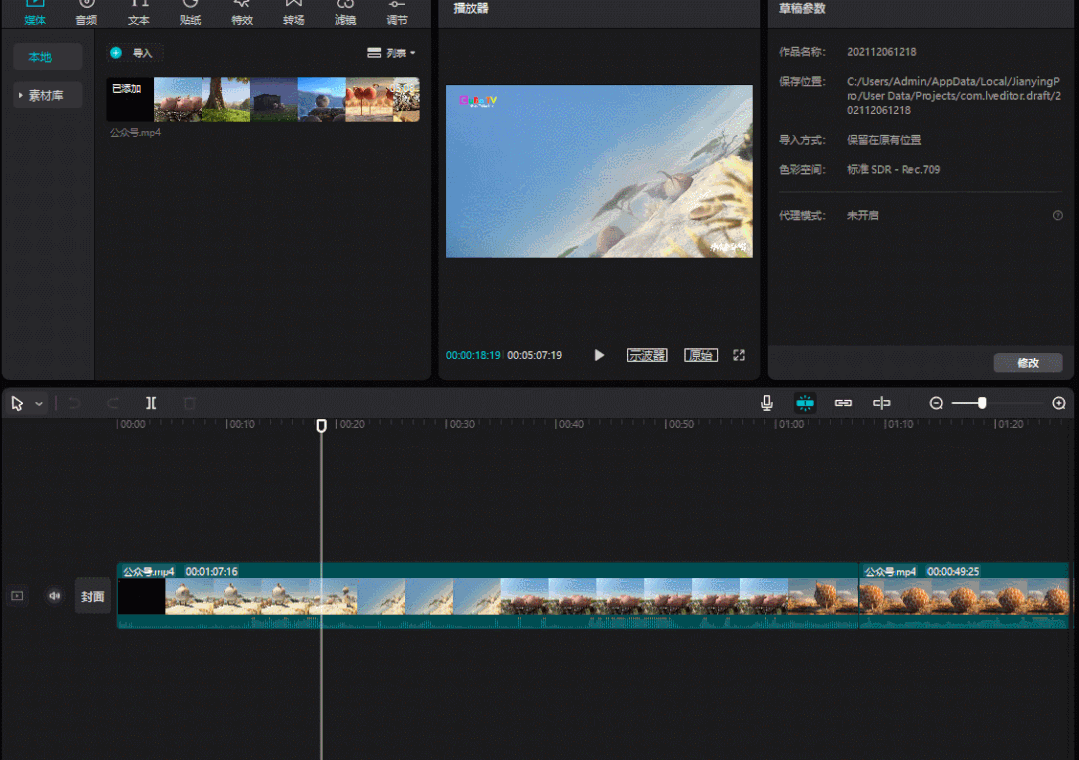
Task: Click the 封面 cover button
Action: (93, 596)
